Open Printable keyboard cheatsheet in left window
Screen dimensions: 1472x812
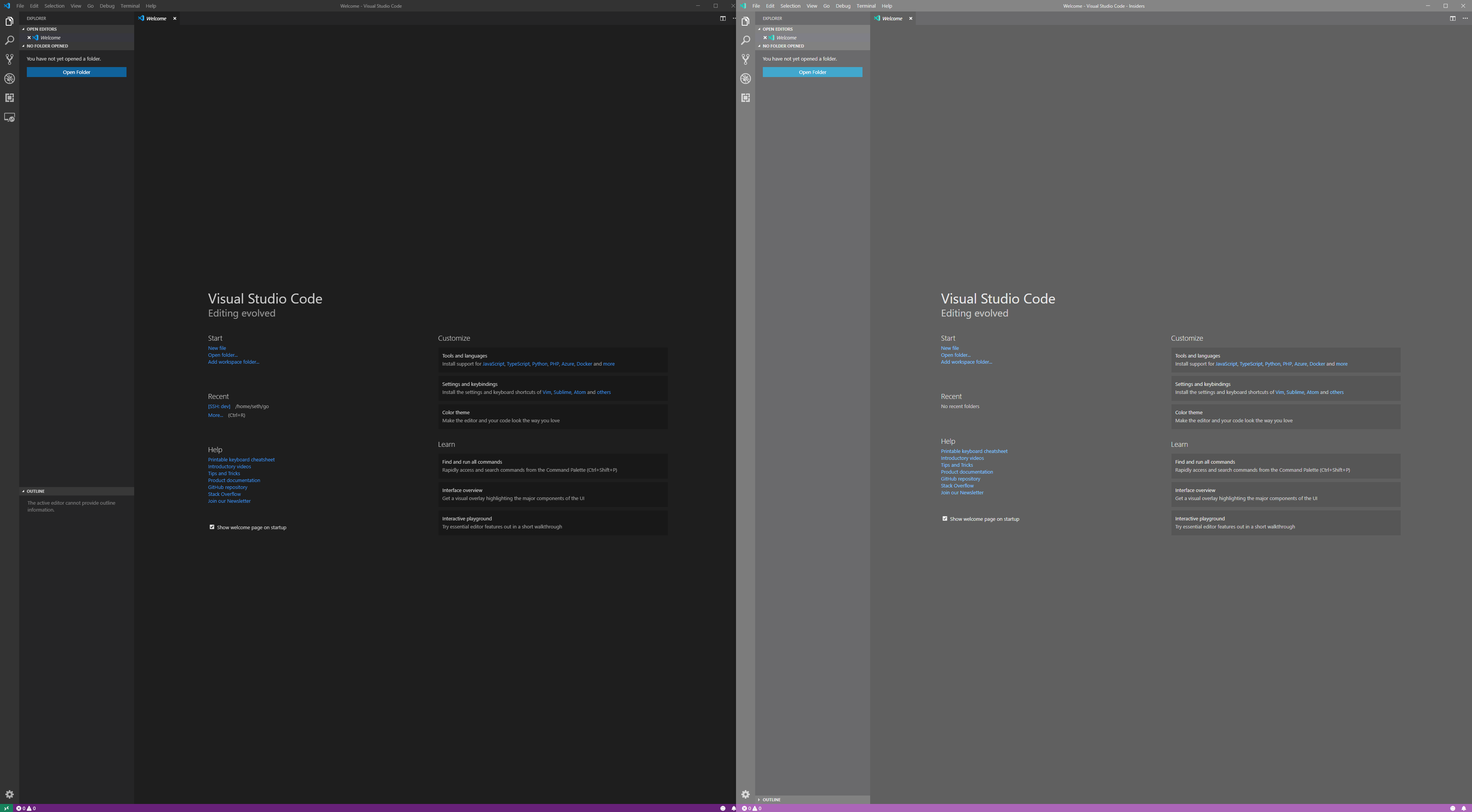[x=241, y=459]
